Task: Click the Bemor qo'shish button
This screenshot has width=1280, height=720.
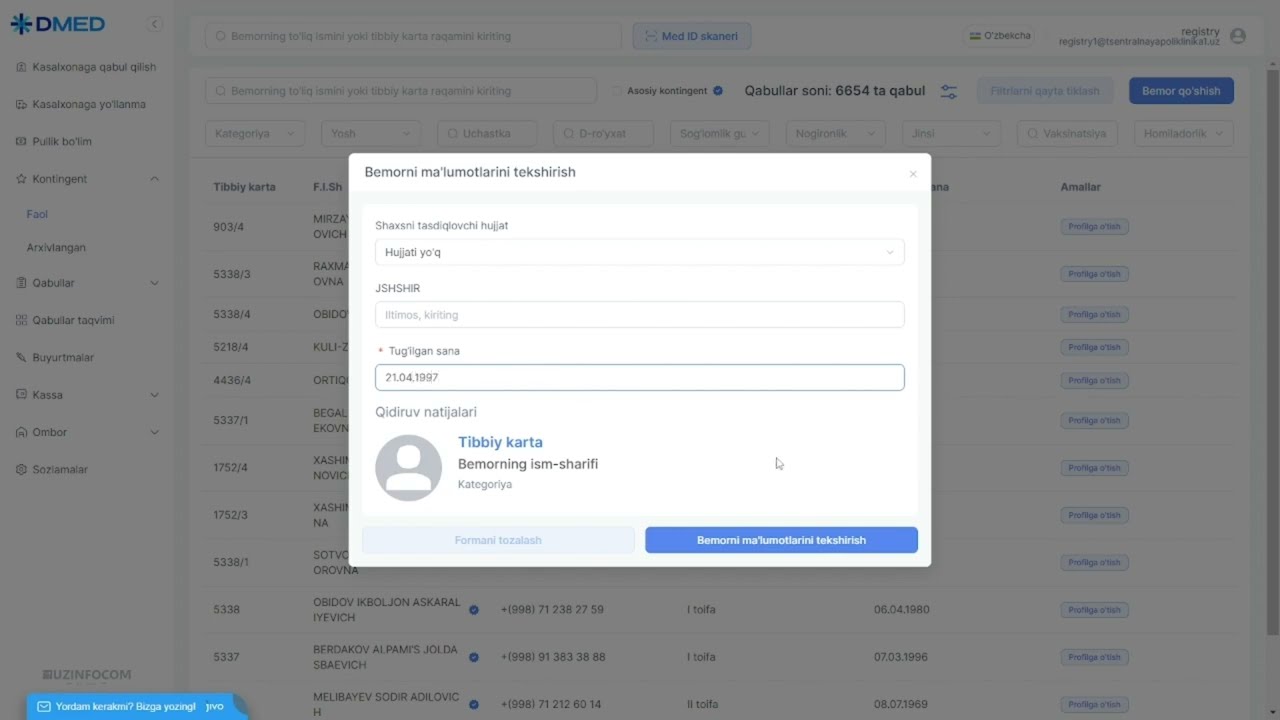Action: 1181,91
